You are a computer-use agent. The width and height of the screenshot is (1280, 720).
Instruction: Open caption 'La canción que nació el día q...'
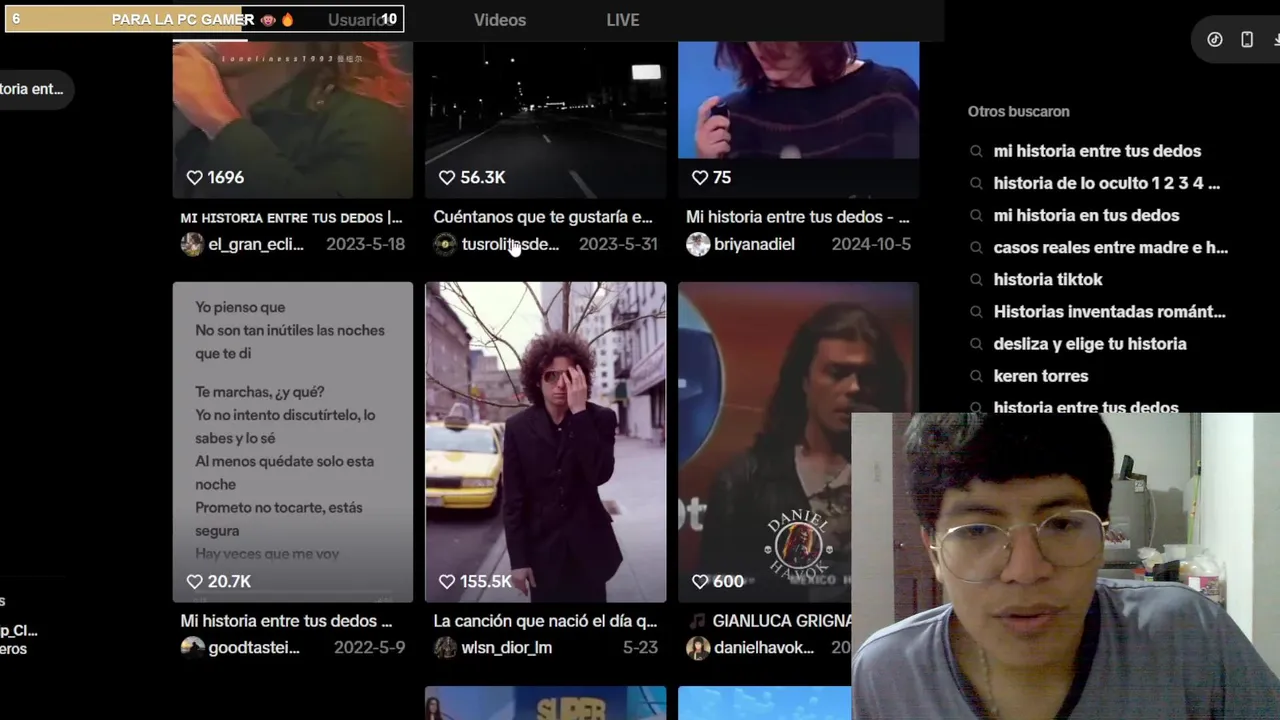(x=545, y=621)
